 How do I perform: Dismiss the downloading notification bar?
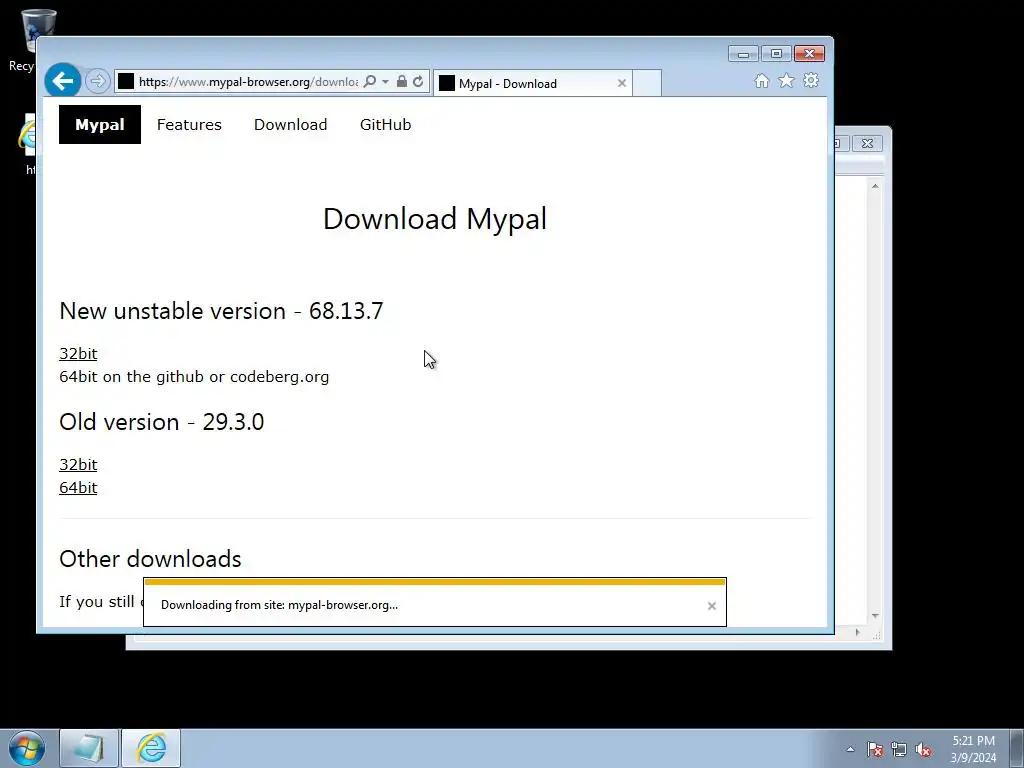(712, 606)
